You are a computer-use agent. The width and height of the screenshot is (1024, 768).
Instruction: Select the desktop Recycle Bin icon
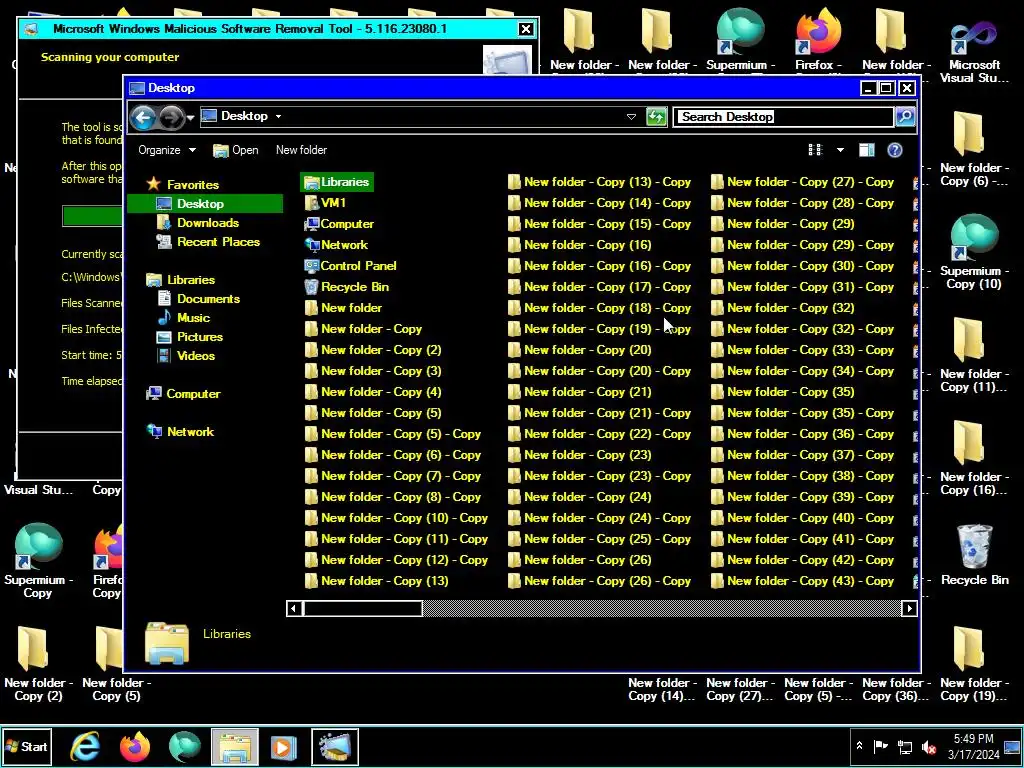974,555
